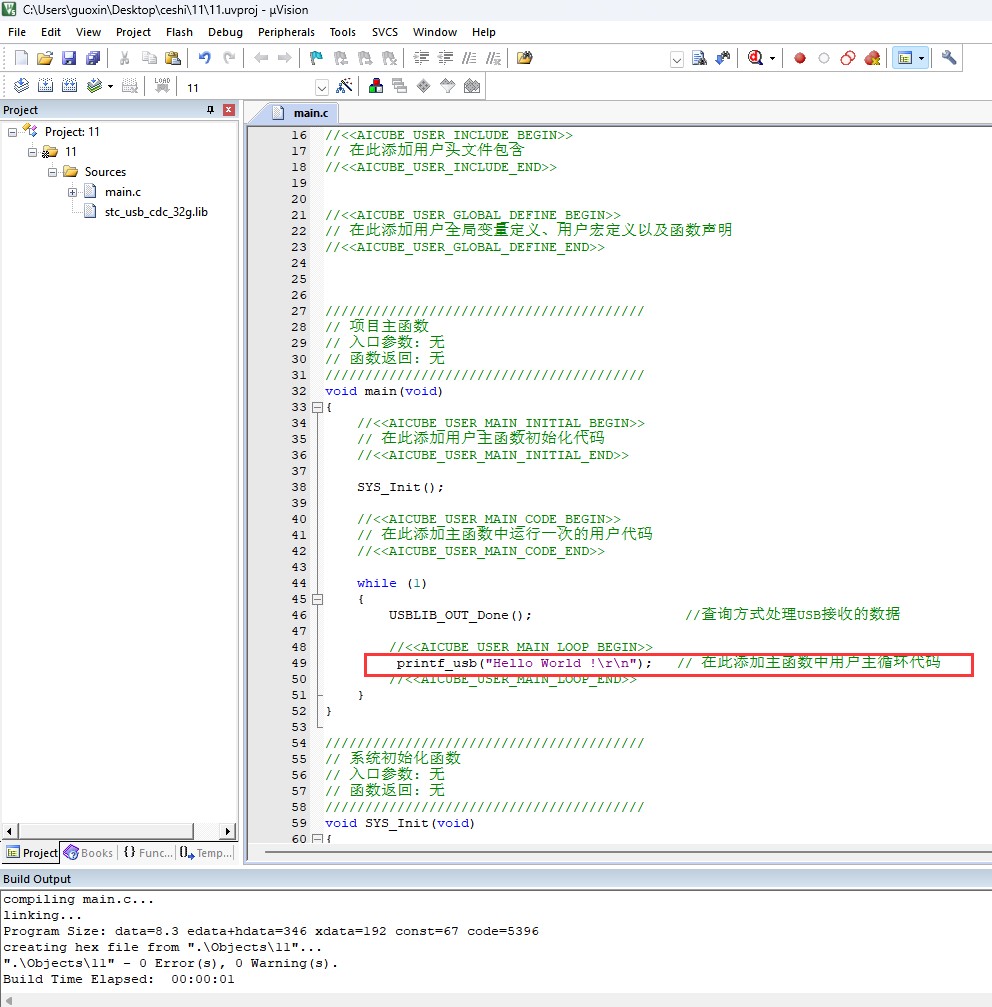Open the batch build dropdown arrow
Viewport: 992px width, 1007px height.
(x=110, y=86)
